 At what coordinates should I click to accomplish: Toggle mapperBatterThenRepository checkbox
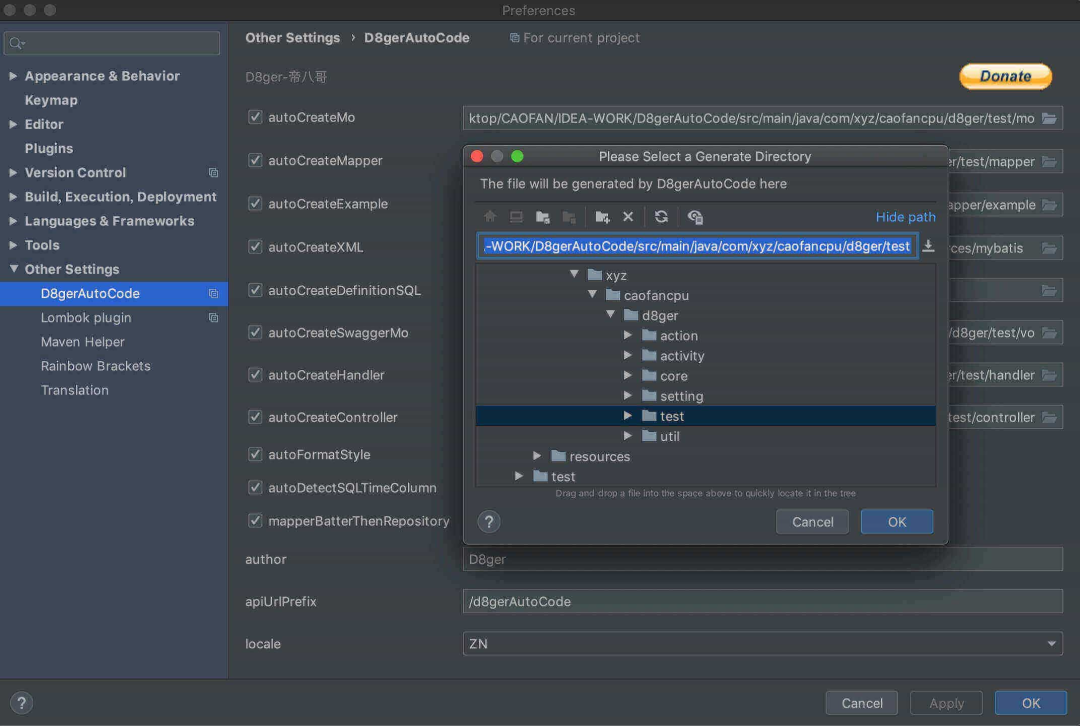point(255,521)
